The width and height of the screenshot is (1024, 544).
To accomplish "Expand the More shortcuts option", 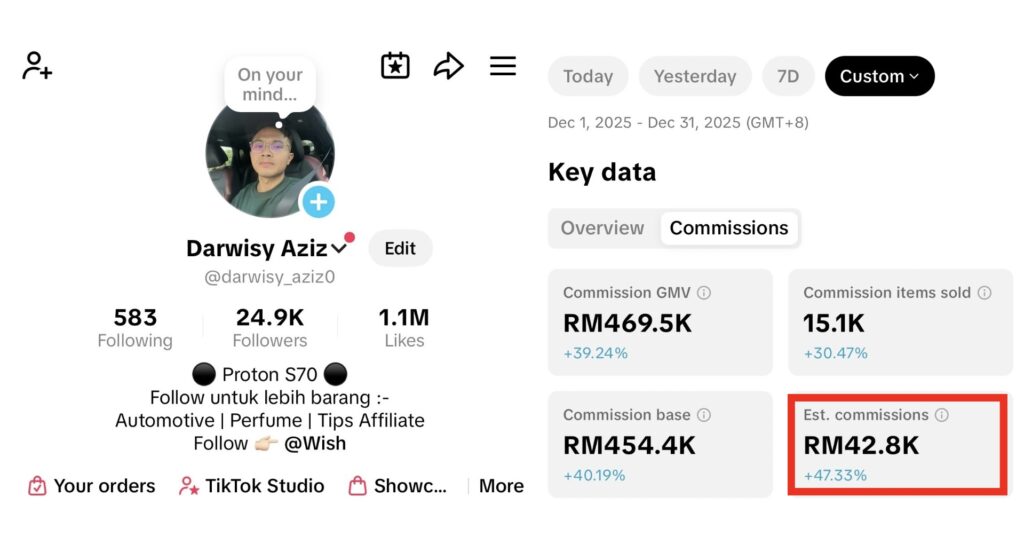I will (x=501, y=486).
